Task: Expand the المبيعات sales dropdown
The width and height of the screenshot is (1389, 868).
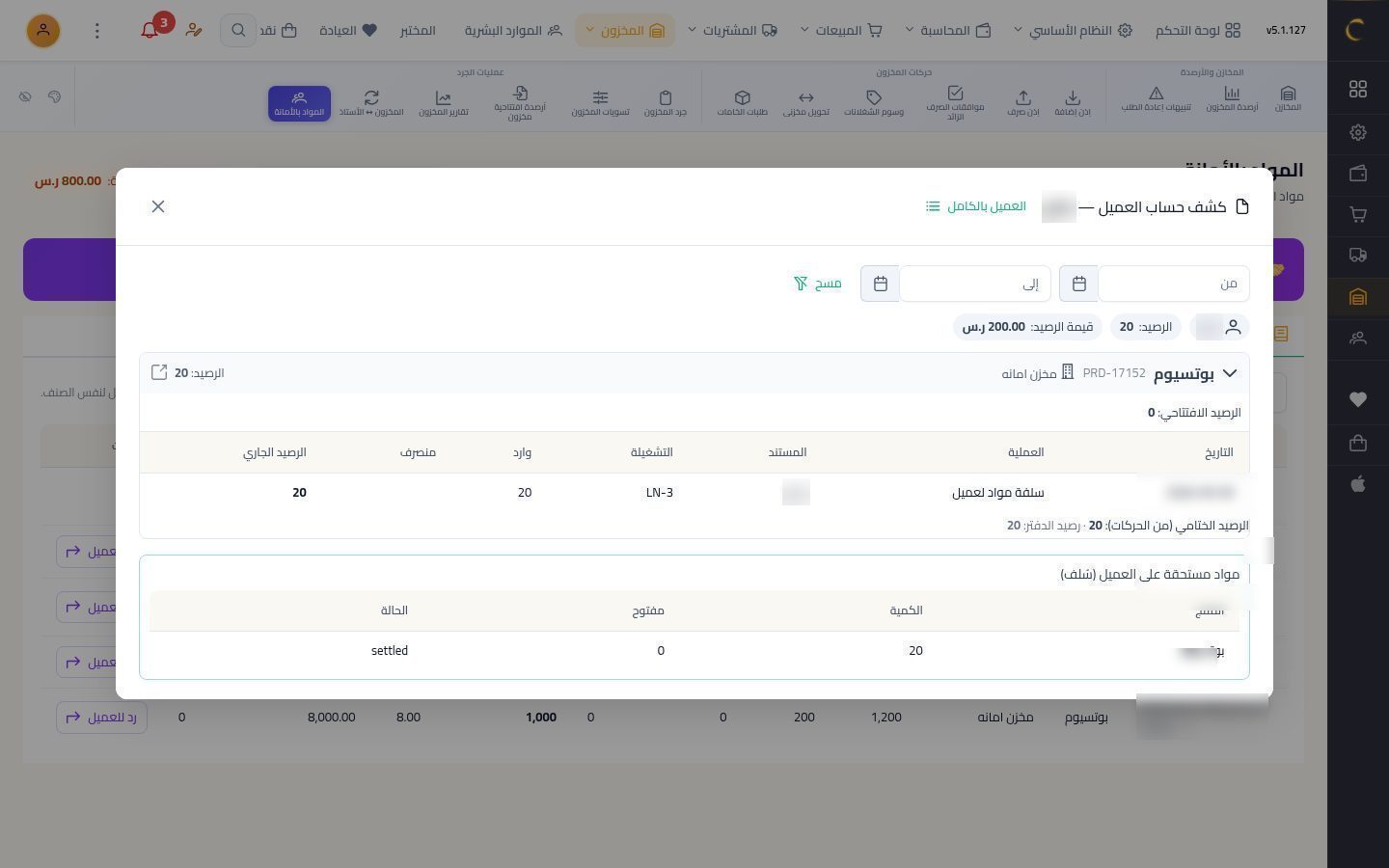Action: tap(841, 31)
